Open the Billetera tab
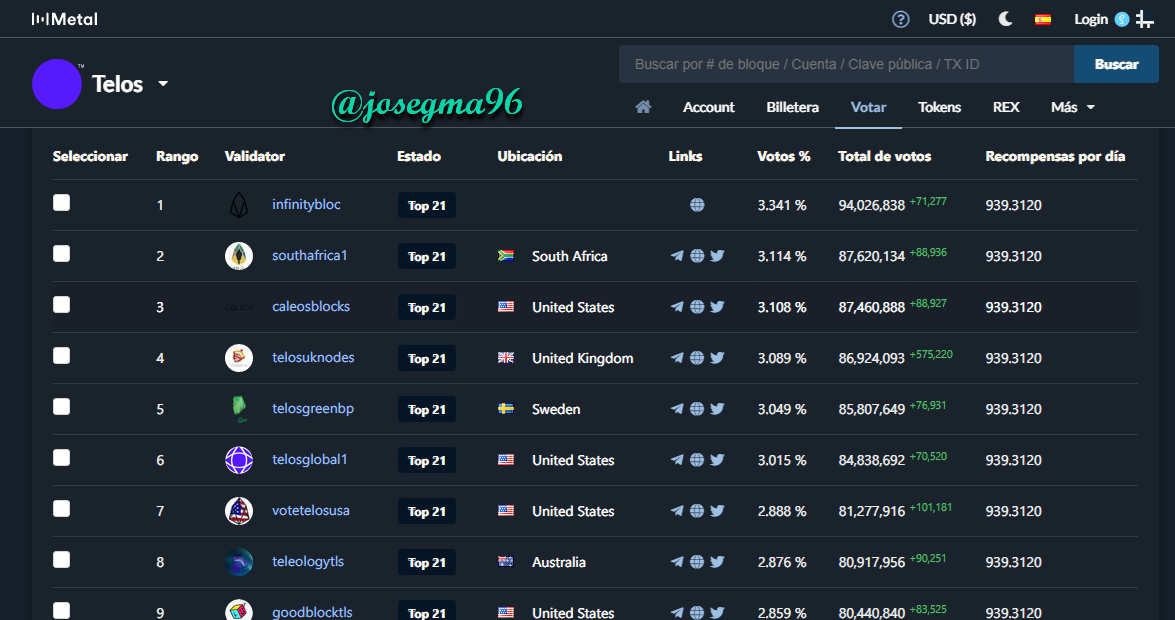Viewport: 1175px width, 620px height. (x=792, y=107)
